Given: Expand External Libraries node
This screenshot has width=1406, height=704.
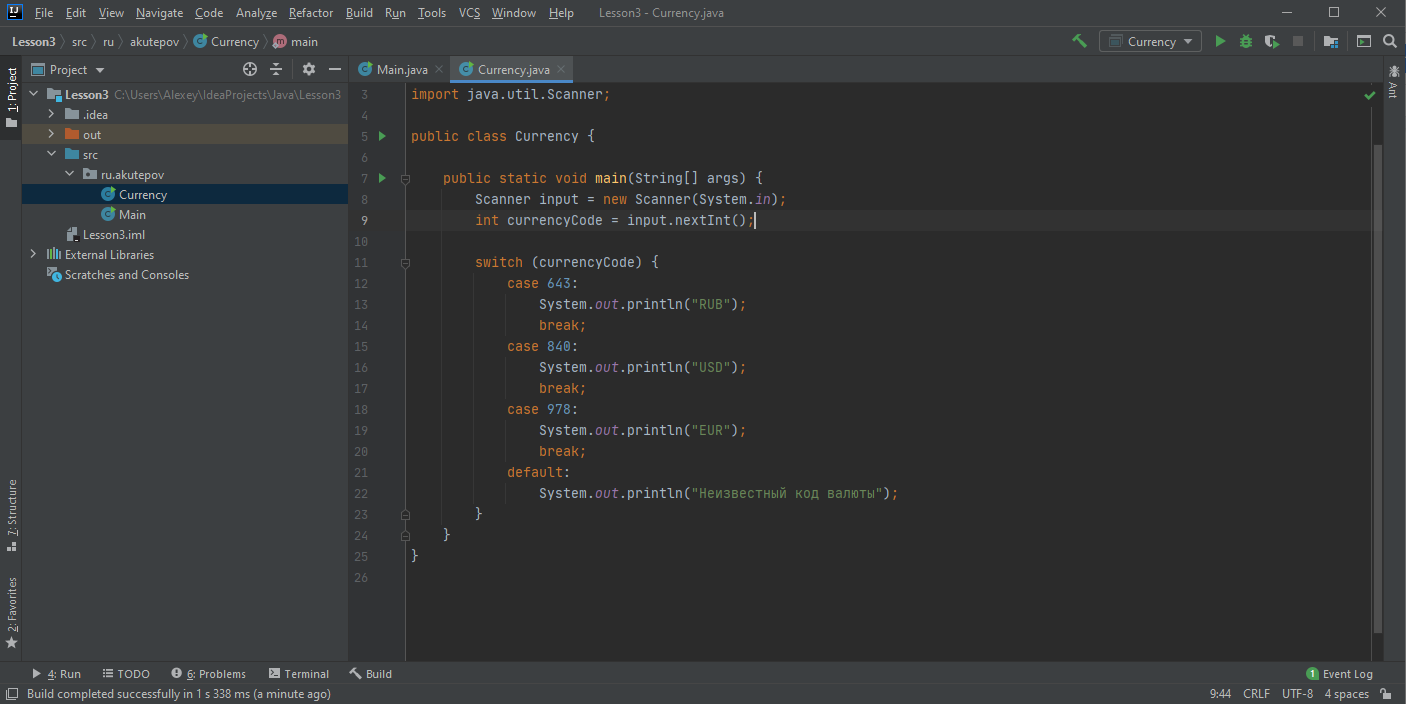Looking at the screenshot, I should tap(33, 254).
